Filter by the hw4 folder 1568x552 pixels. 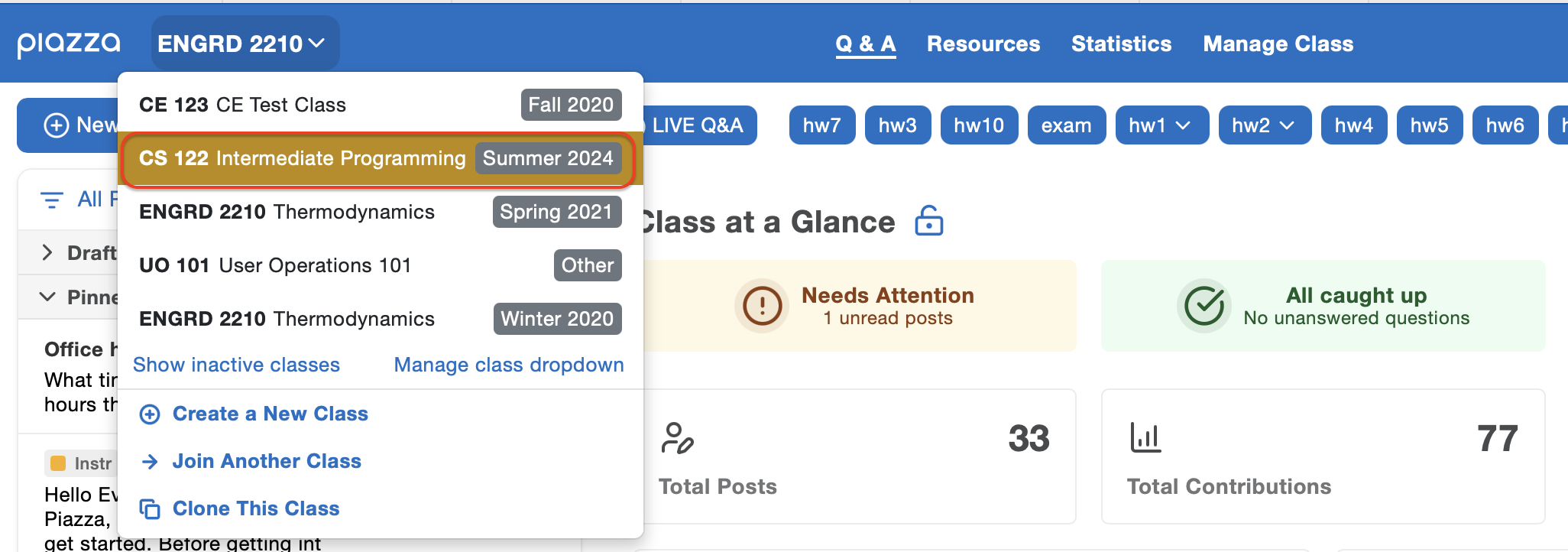(1354, 125)
